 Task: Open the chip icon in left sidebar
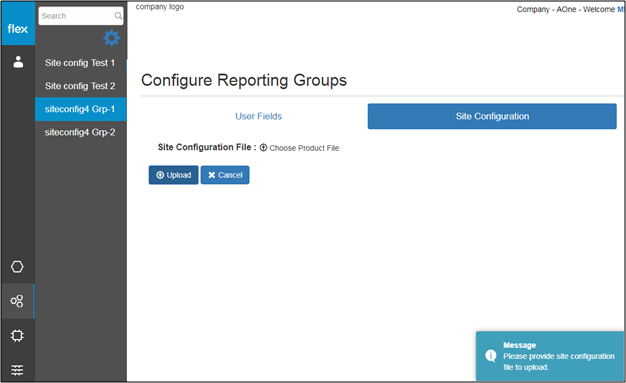pos(17,335)
